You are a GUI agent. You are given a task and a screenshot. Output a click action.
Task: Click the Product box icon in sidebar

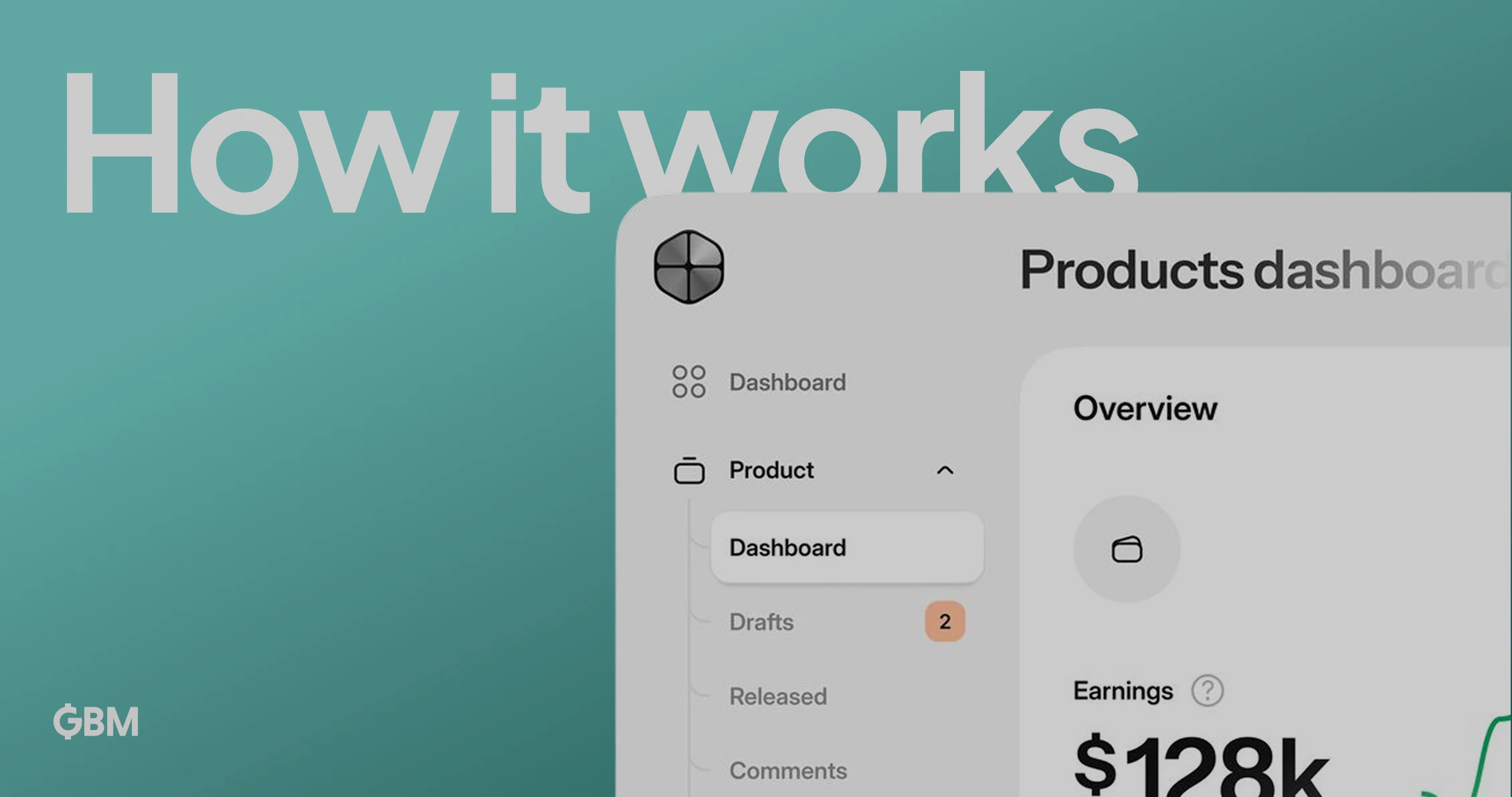point(688,470)
